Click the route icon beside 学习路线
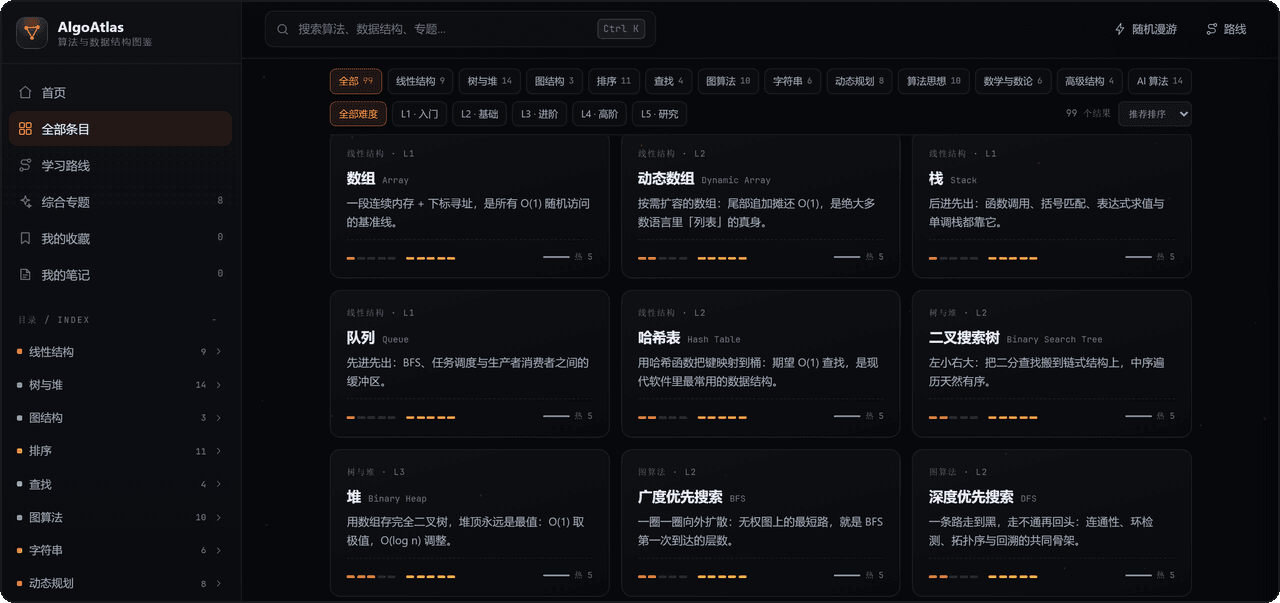 click(x=26, y=165)
